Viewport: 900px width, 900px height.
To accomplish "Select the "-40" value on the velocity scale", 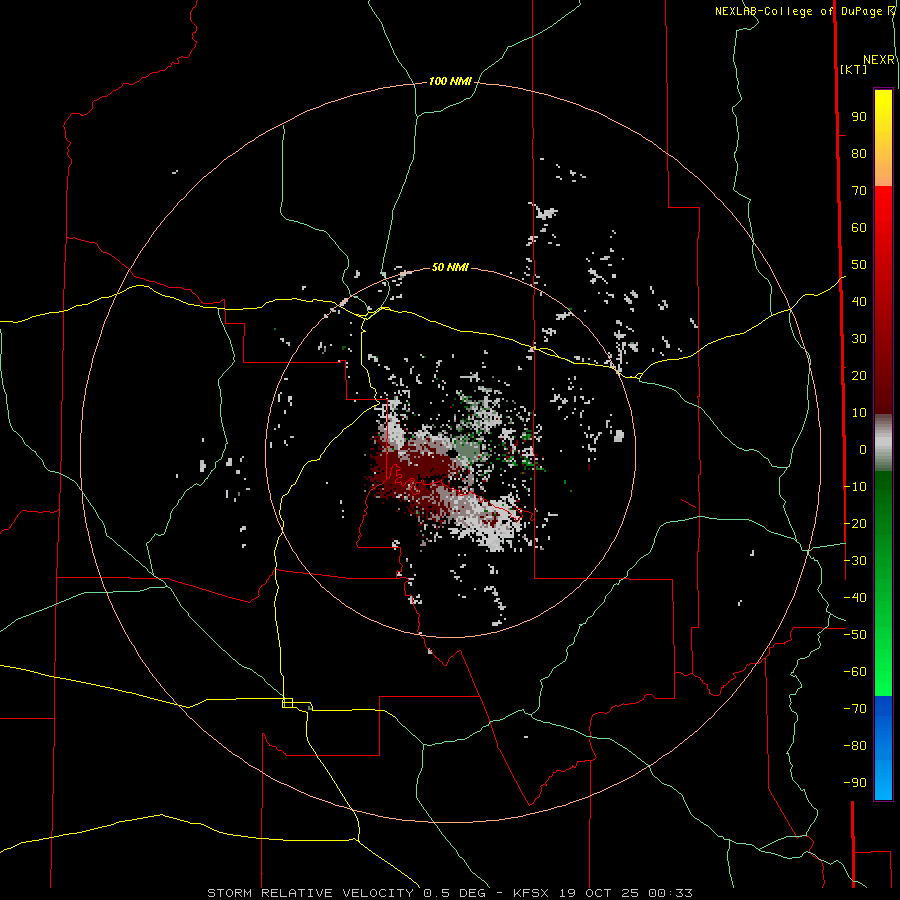I will click(x=855, y=598).
